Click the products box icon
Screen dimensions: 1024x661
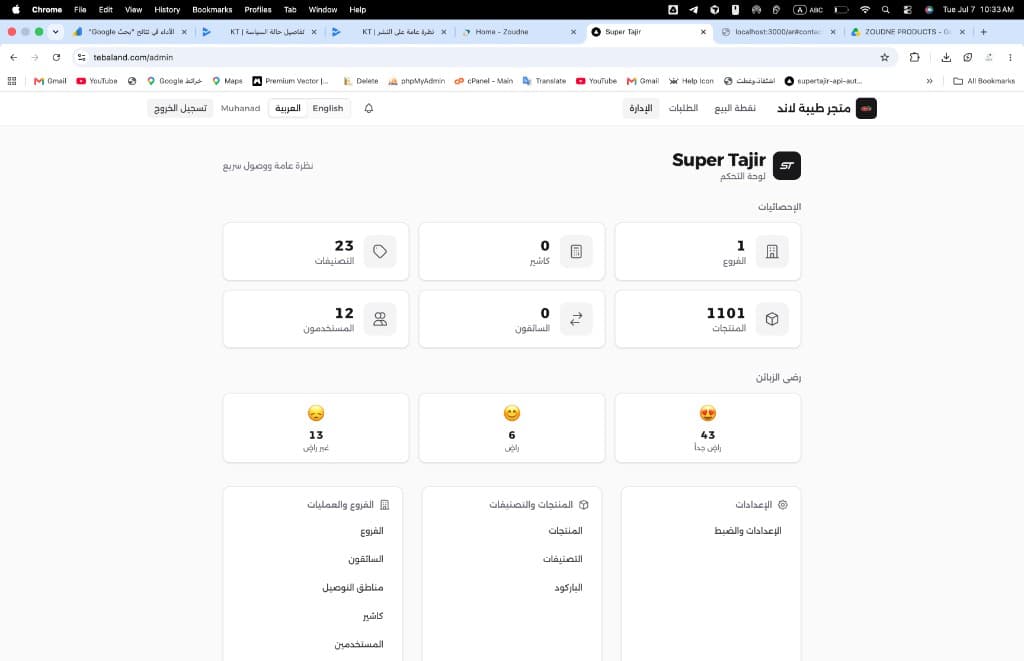tap(772, 319)
